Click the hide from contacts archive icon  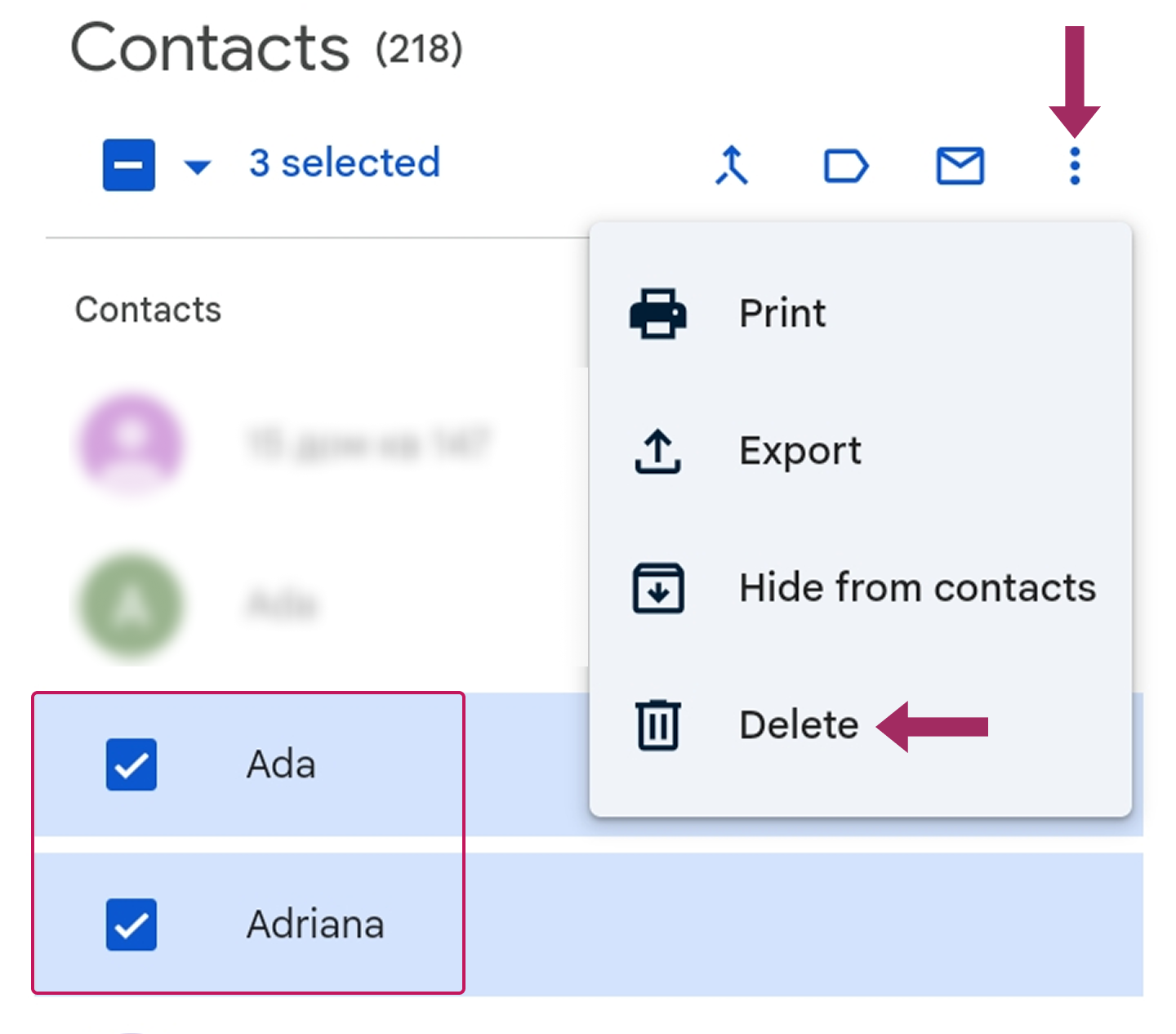click(x=657, y=588)
